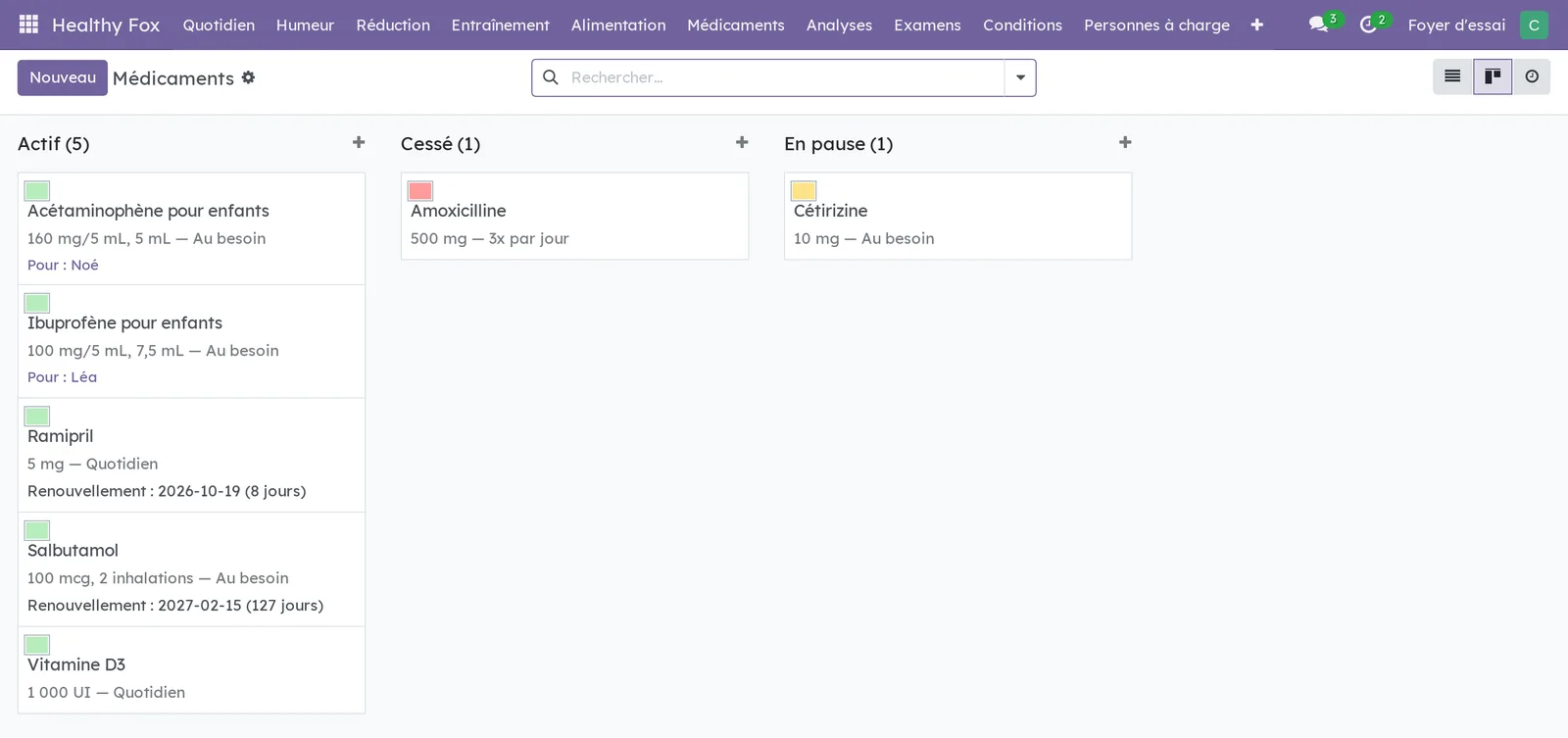This screenshot has width=1568, height=738.
Task: Open the Entraînement menu
Action: point(501,25)
